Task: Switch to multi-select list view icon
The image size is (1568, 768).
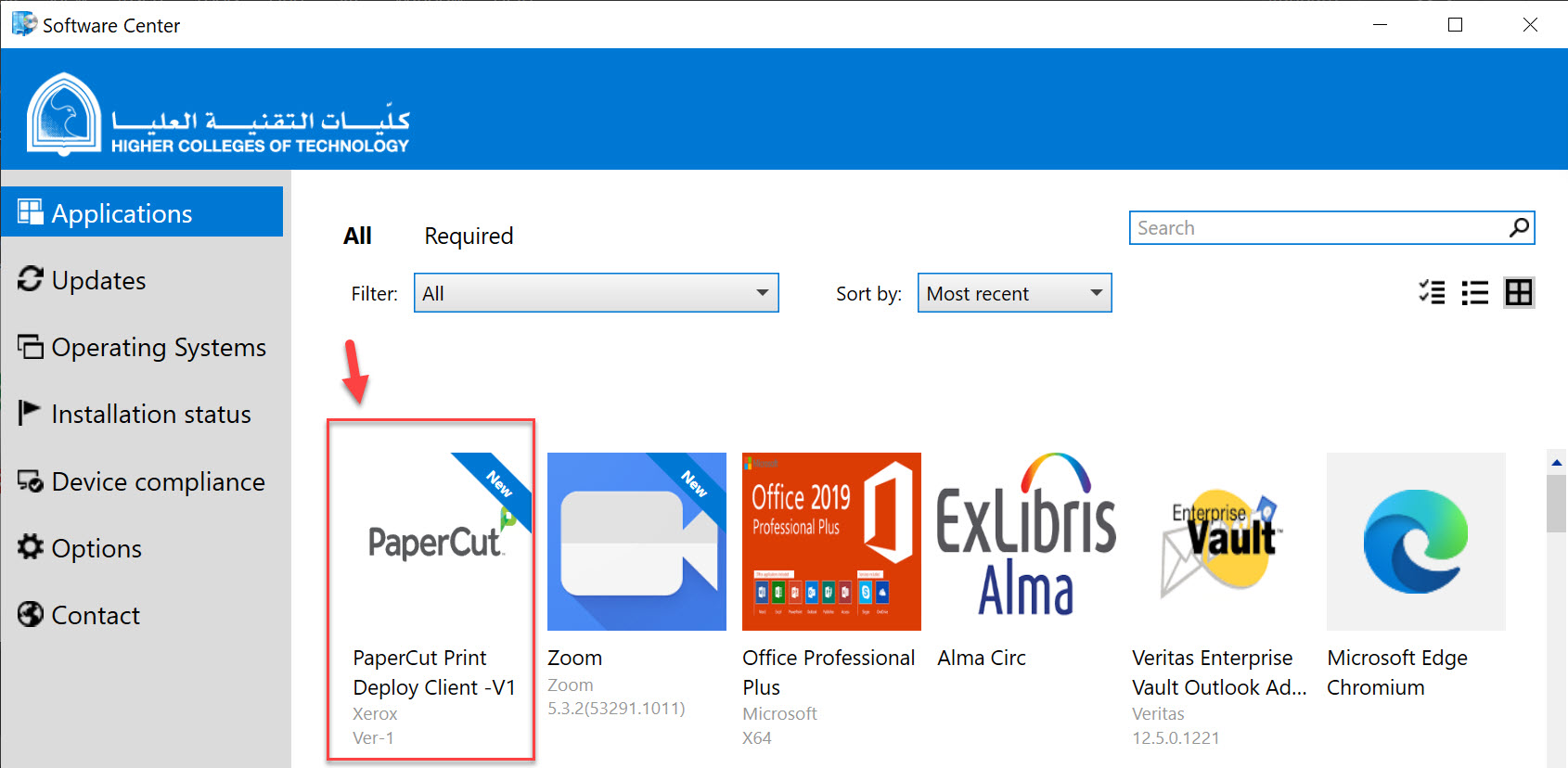Action: 1432,293
